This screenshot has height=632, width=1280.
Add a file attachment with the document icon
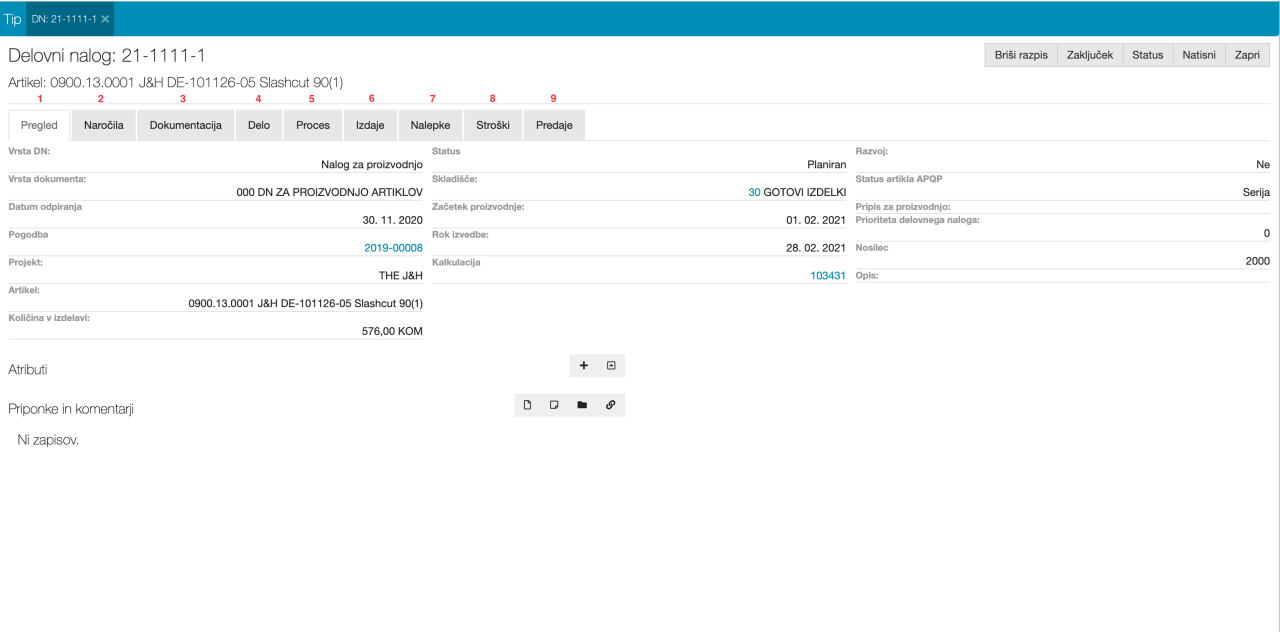click(x=528, y=405)
